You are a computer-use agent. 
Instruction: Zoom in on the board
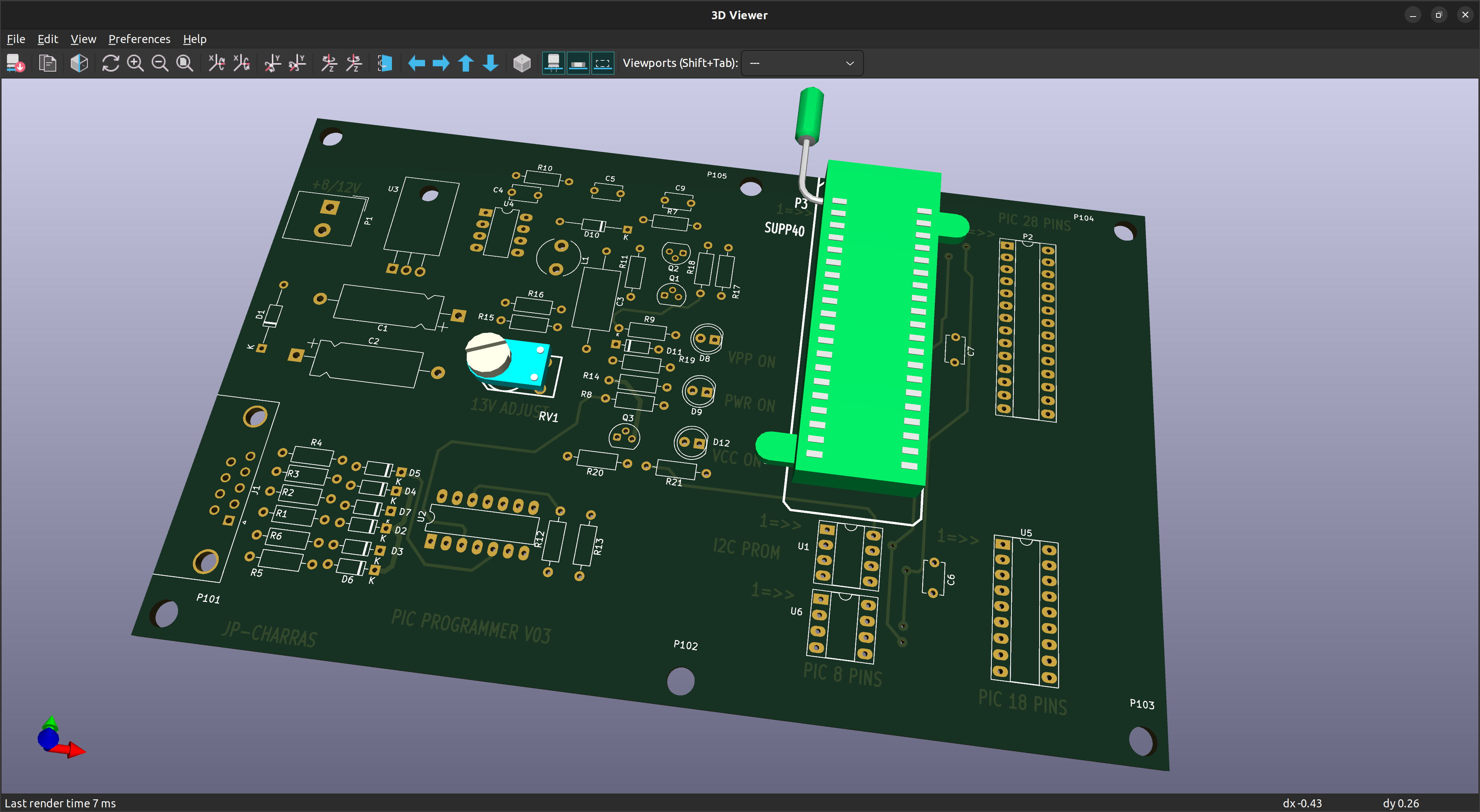pos(136,63)
